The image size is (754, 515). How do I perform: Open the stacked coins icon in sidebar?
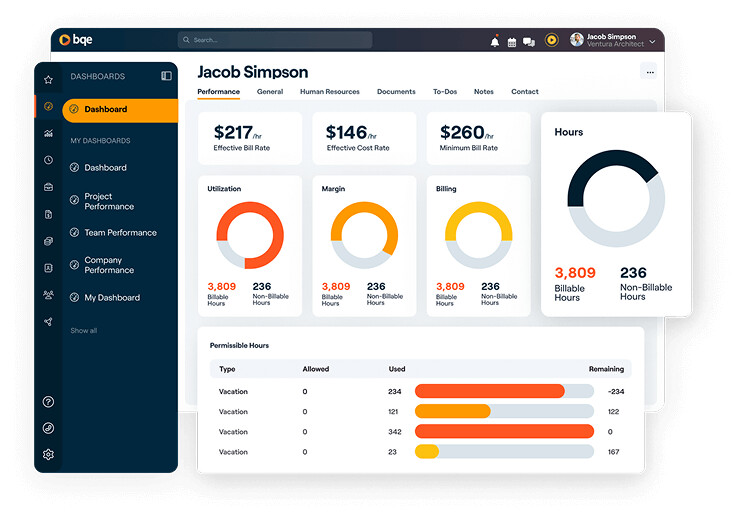click(x=48, y=241)
